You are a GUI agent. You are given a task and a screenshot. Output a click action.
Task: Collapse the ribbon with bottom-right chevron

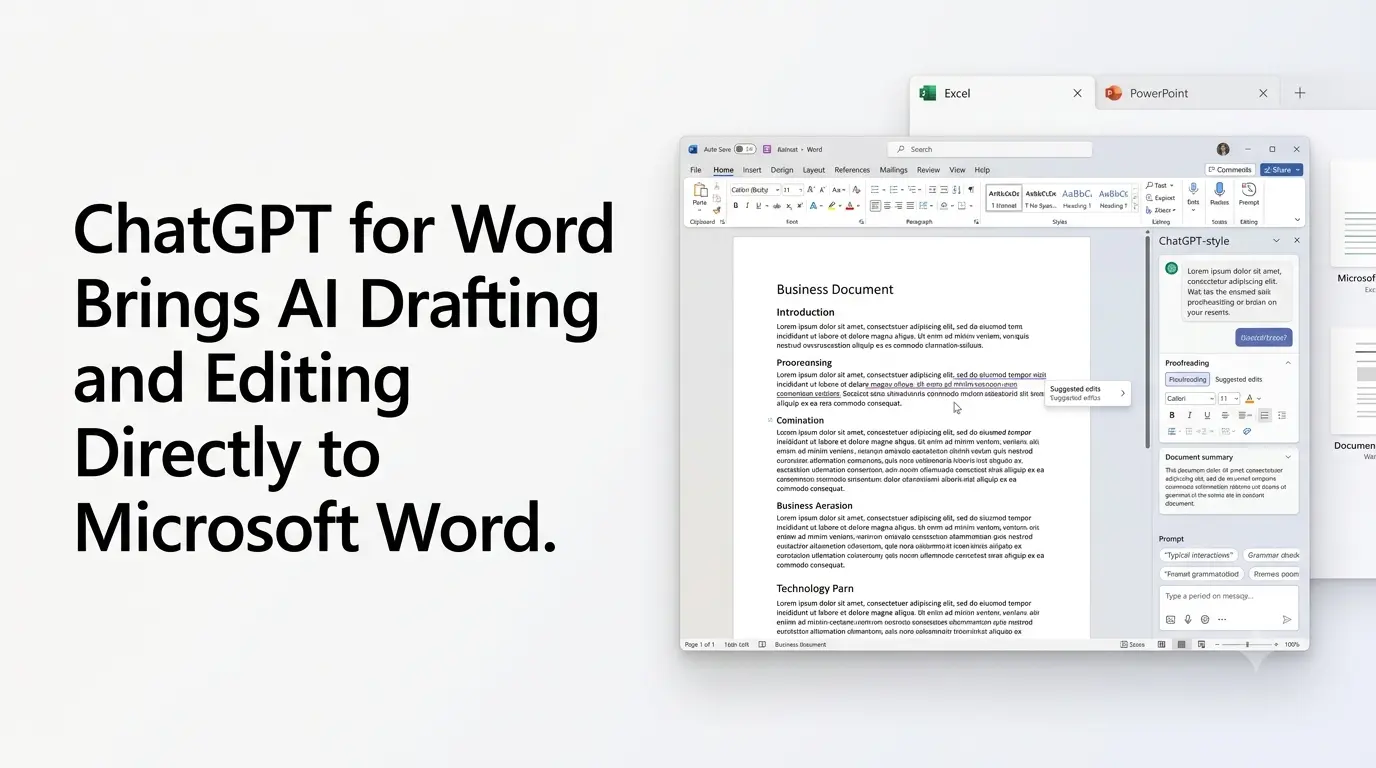pos(1297,219)
